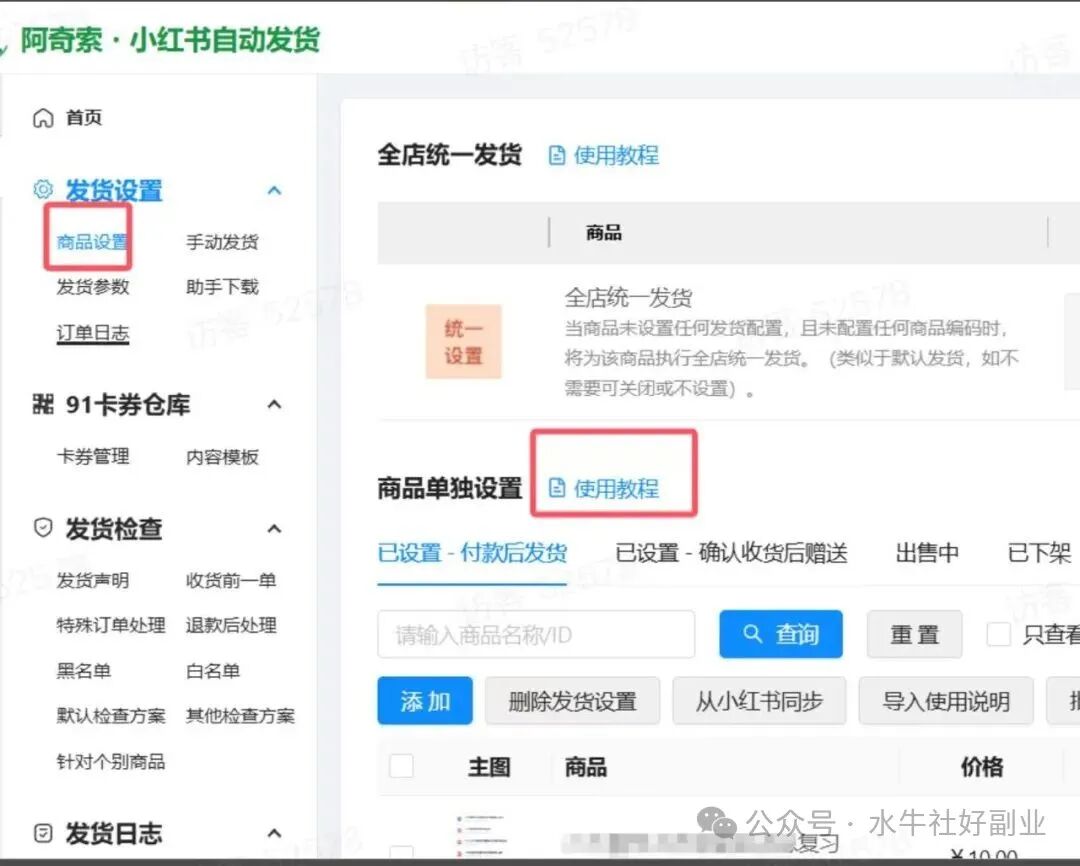
Task: Open 特殊订单处理 in the sidebar
Action: 111,625
